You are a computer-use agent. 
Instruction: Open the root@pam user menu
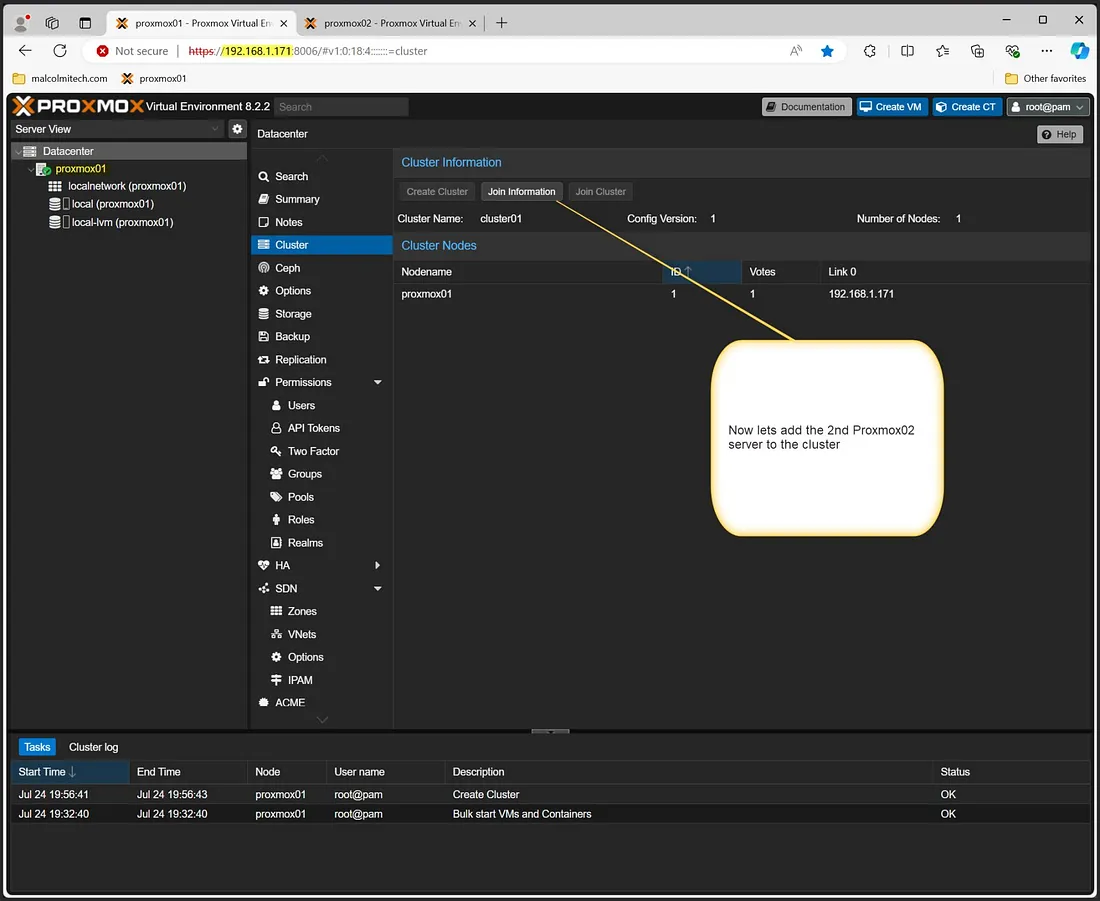(x=1047, y=107)
